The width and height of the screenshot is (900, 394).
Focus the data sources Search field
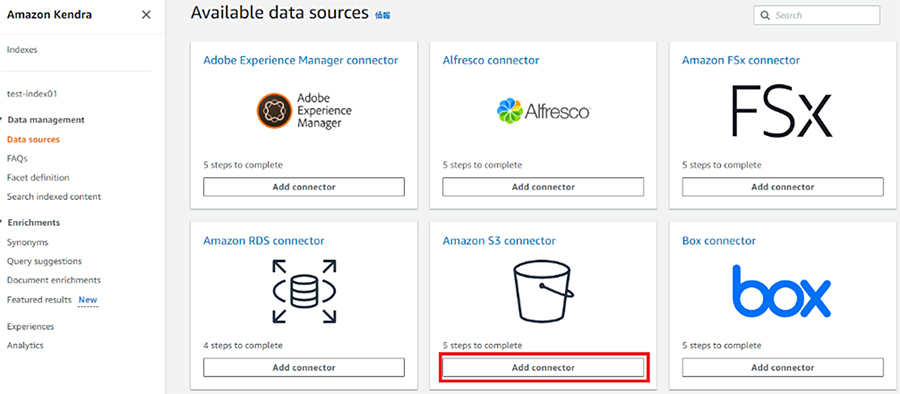coord(817,16)
